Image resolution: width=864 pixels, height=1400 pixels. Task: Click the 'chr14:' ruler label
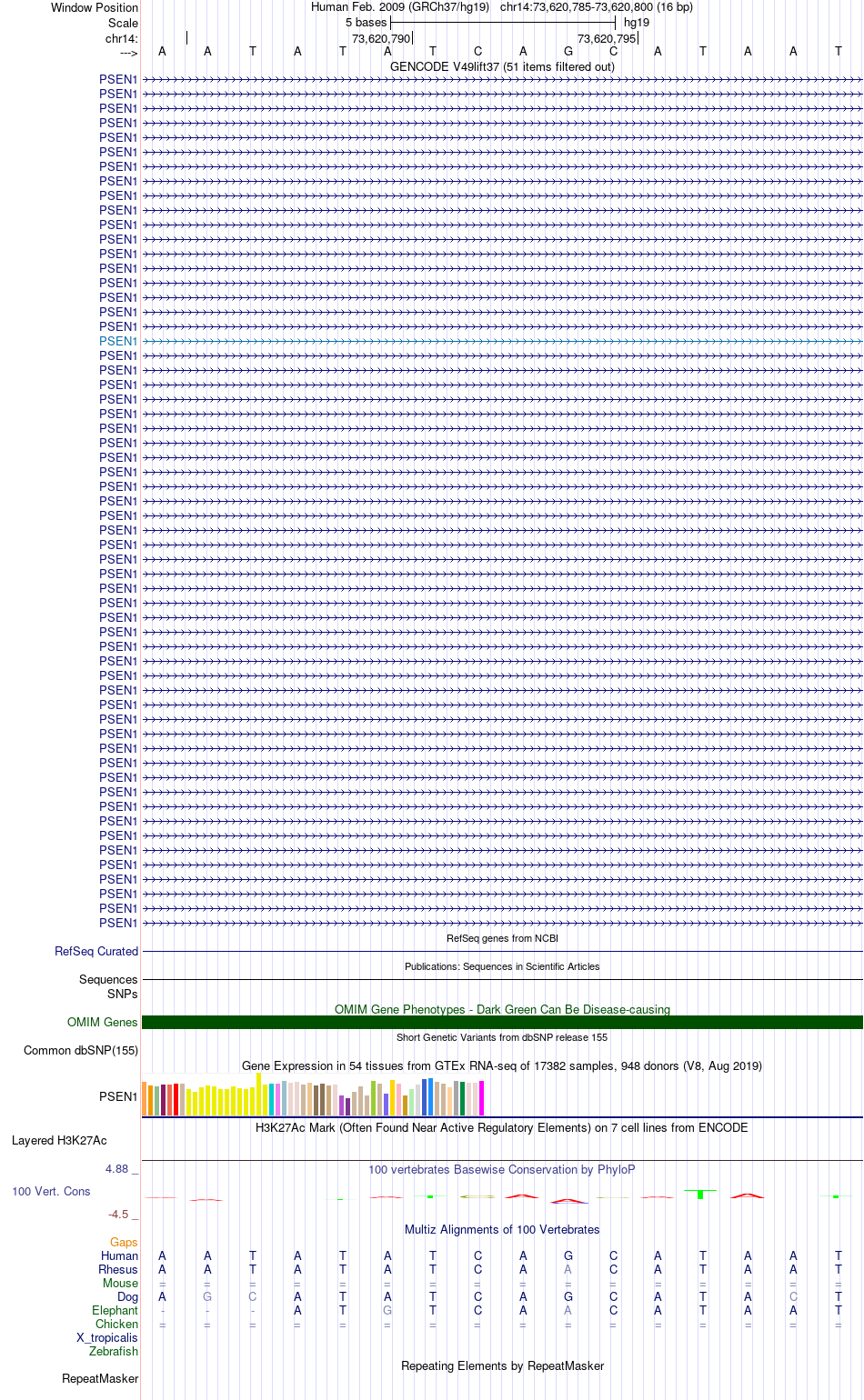click(122, 38)
